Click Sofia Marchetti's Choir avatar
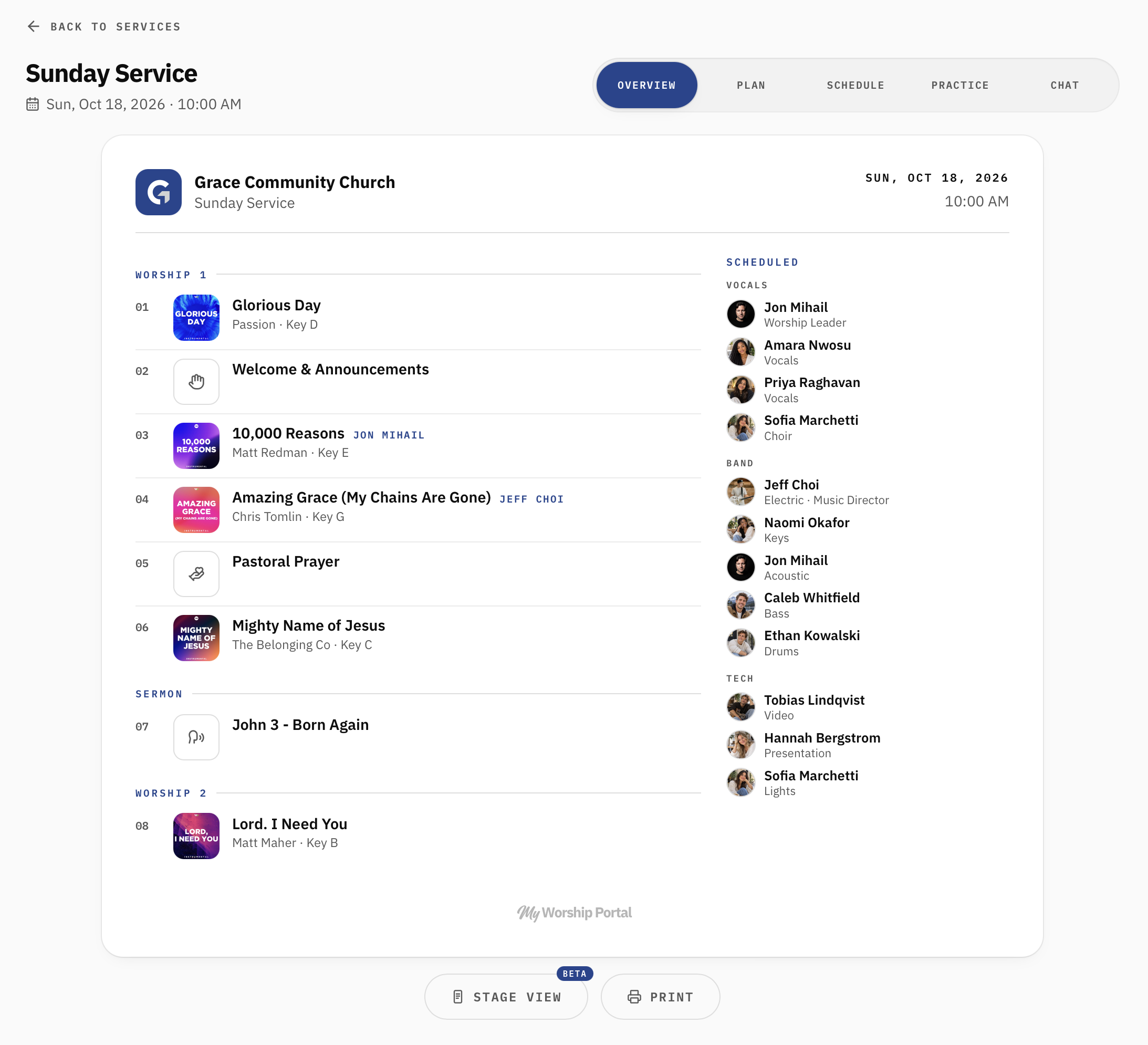This screenshot has height=1045, width=1148. click(x=741, y=427)
